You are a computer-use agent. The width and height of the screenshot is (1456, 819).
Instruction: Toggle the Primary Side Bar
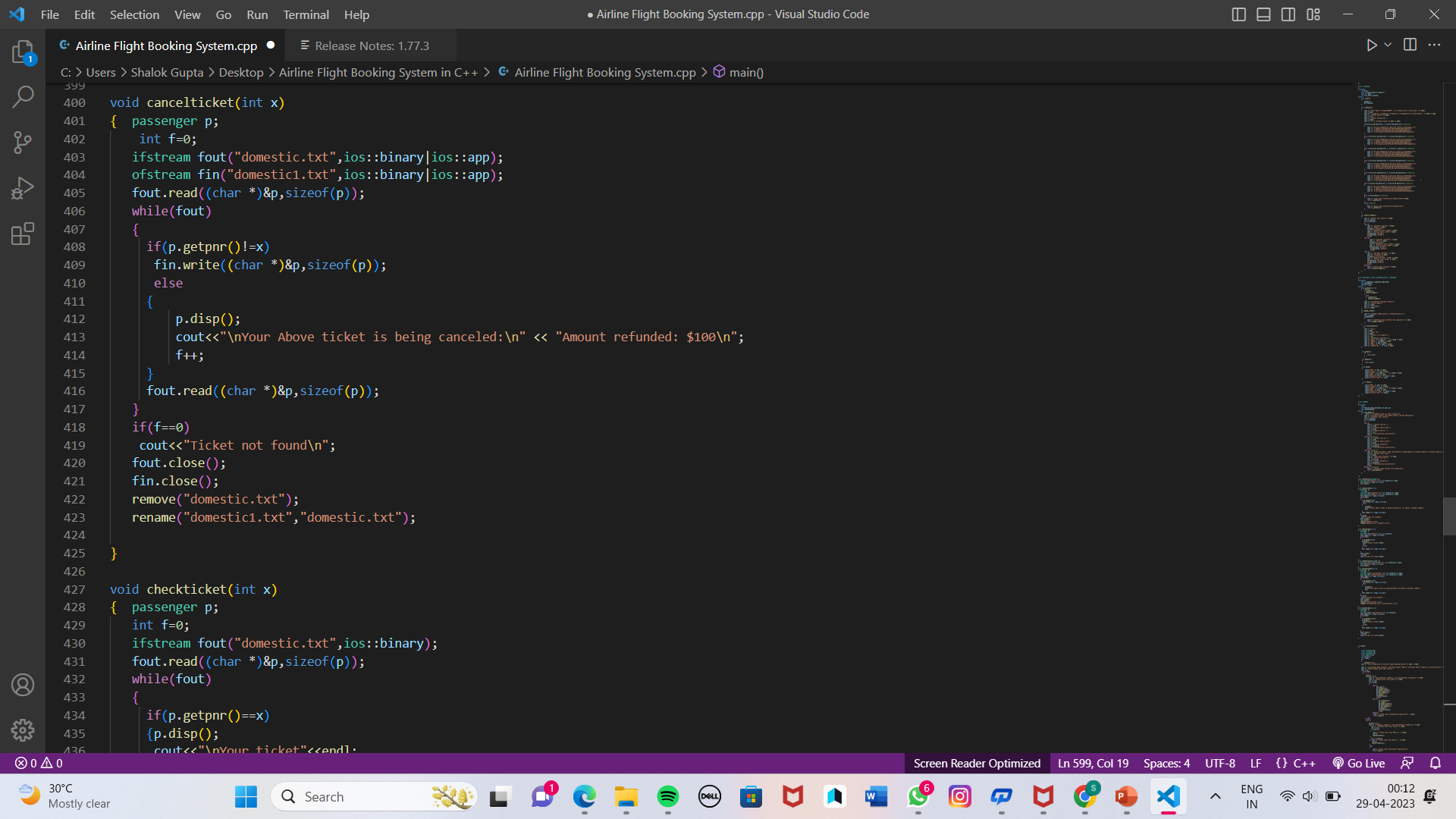coord(1238,14)
